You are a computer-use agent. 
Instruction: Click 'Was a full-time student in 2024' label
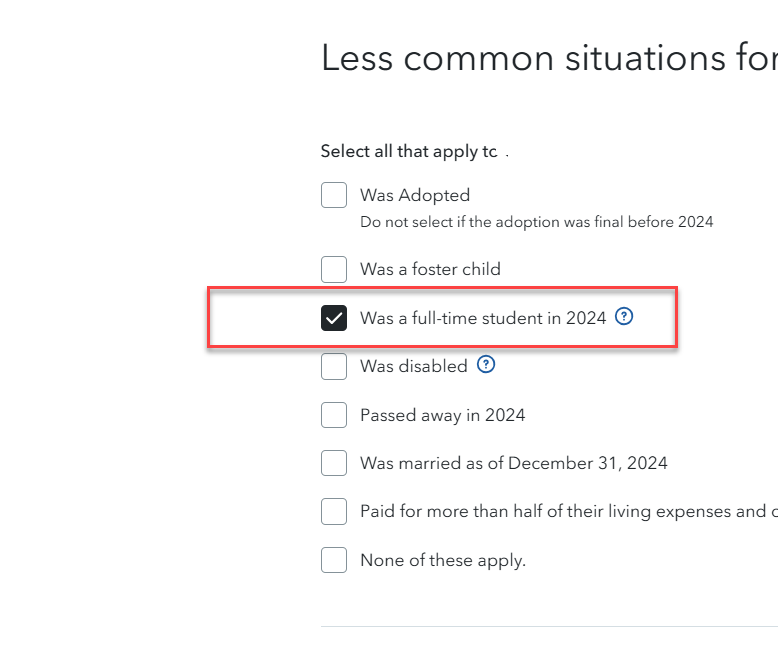click(x=483, y=318)
